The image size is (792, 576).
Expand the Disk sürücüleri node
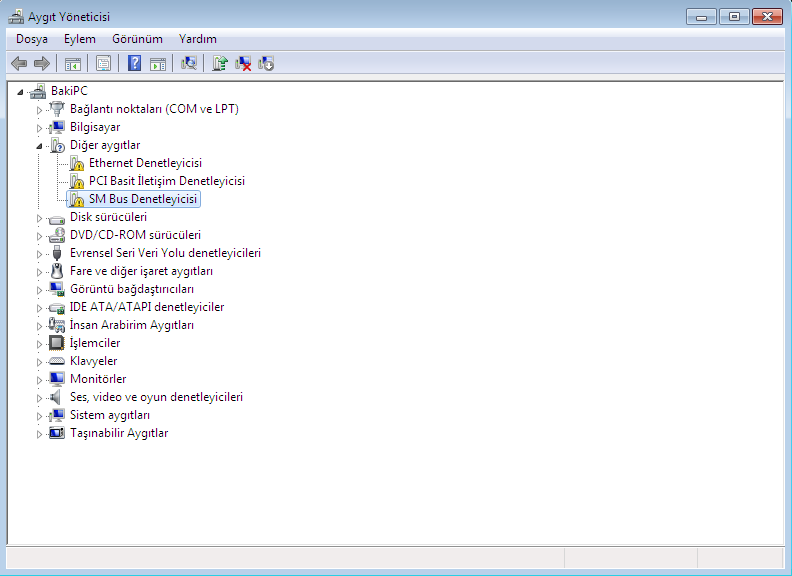pos(39,218)
